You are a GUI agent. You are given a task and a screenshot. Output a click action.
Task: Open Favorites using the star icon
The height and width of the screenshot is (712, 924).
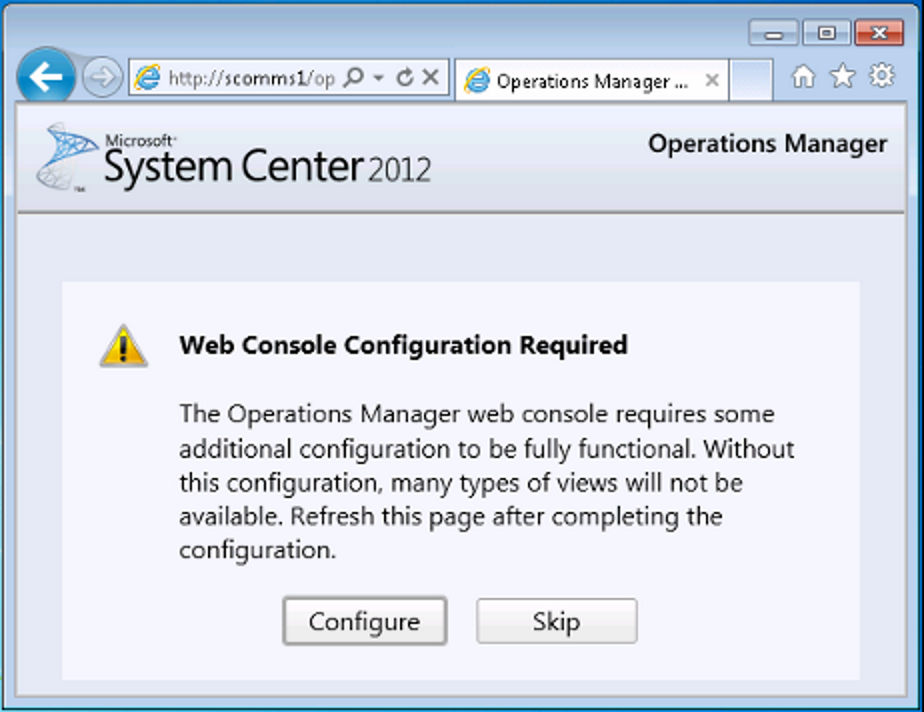[x=843, y=76]
